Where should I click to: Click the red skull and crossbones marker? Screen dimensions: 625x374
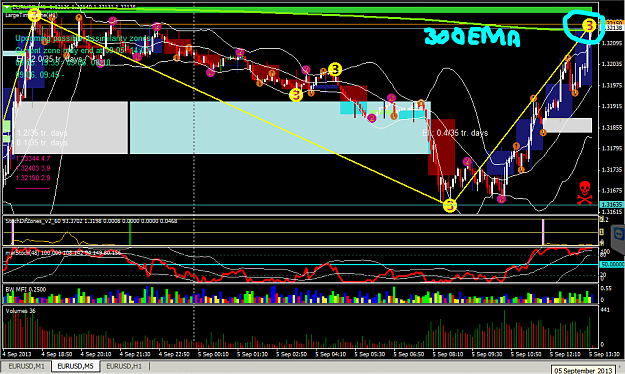point(584,193)
